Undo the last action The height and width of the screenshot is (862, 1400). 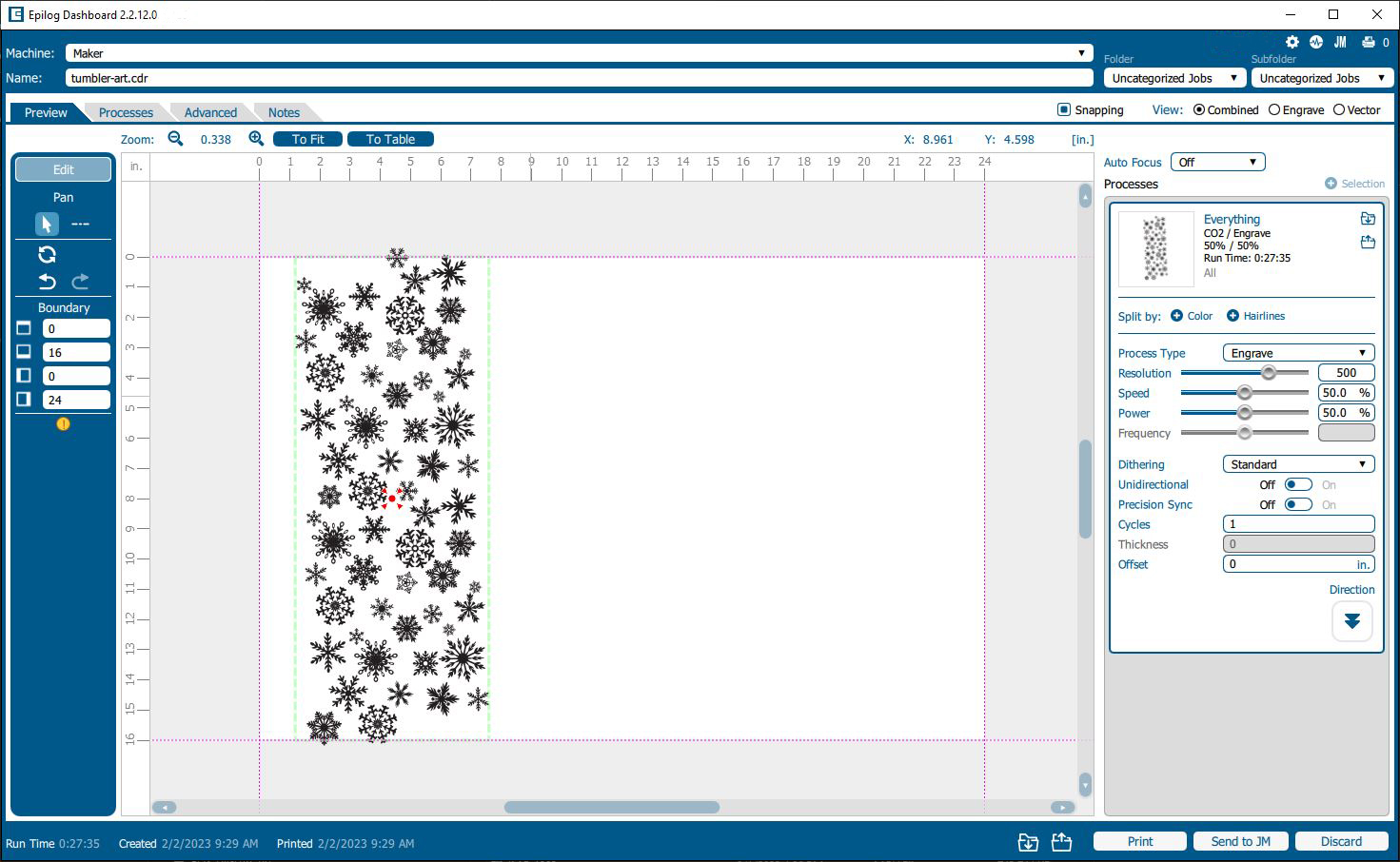coord(47,282)
